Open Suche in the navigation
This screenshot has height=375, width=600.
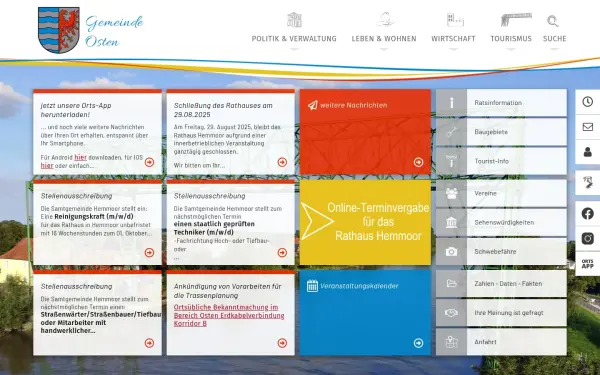554,39
